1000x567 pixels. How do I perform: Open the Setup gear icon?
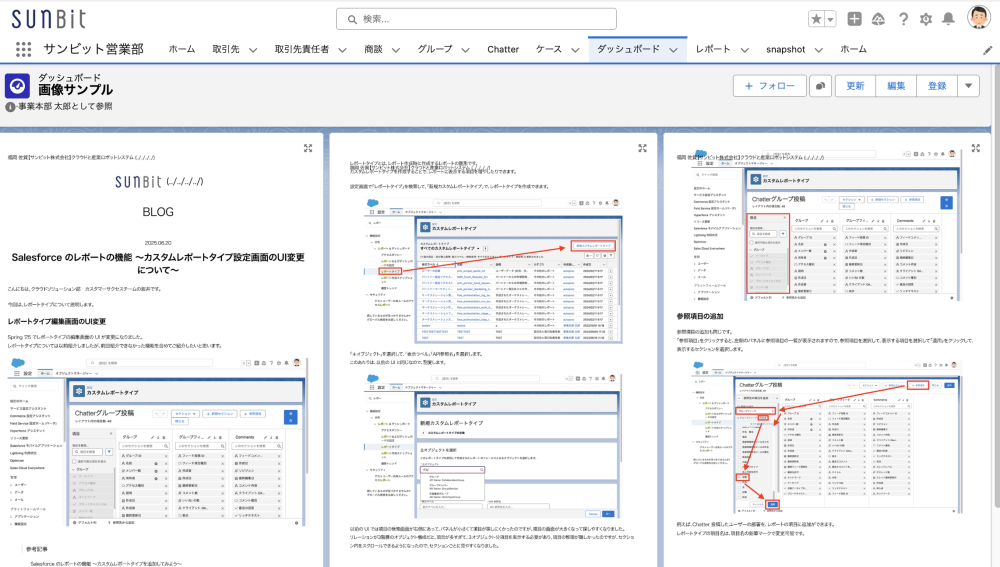[x=926, y=19]
